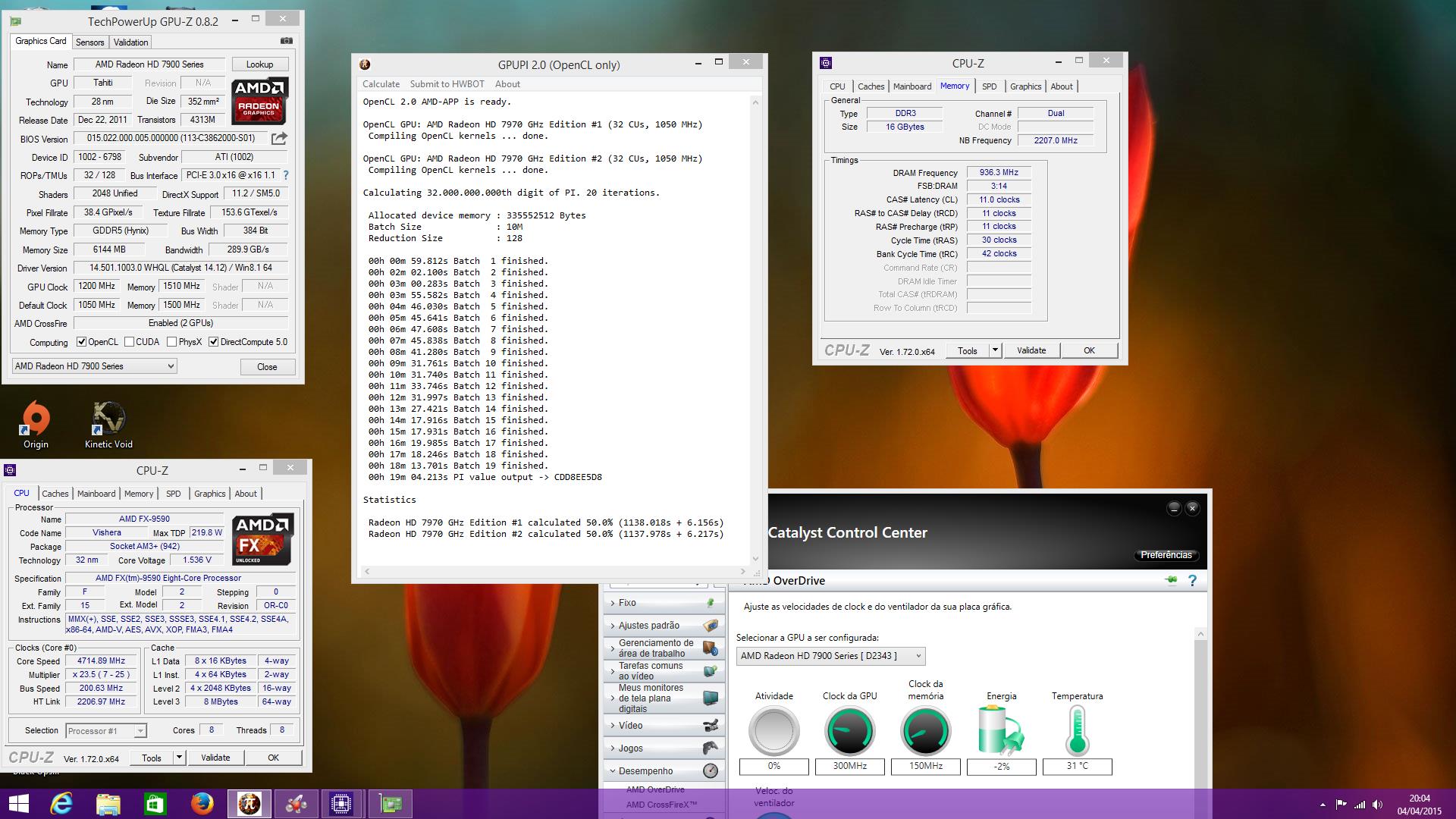Click the volume speaker icon in system tray

[1378, 805]
